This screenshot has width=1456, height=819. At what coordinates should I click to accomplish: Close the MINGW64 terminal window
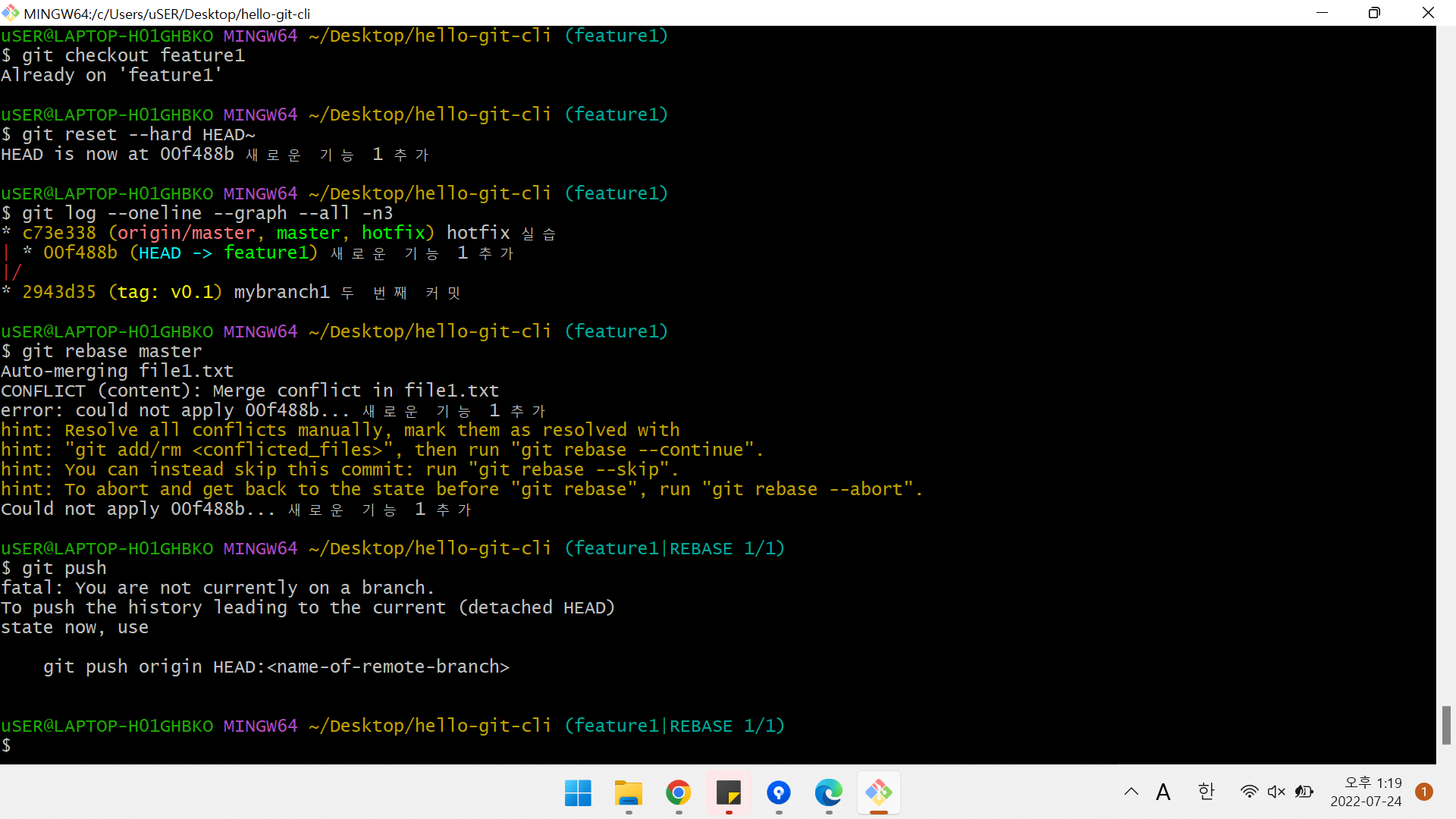click(1428, 13)
